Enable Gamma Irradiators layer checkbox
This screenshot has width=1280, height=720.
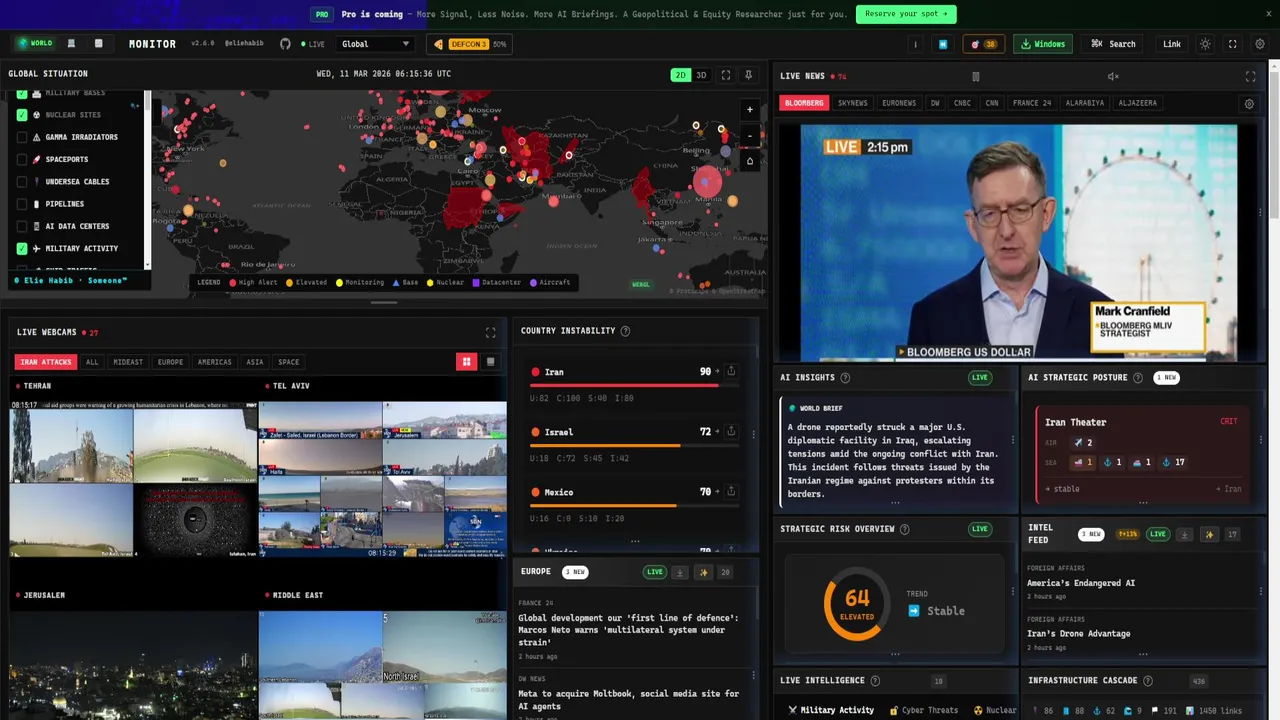click(x=22, y=137)
